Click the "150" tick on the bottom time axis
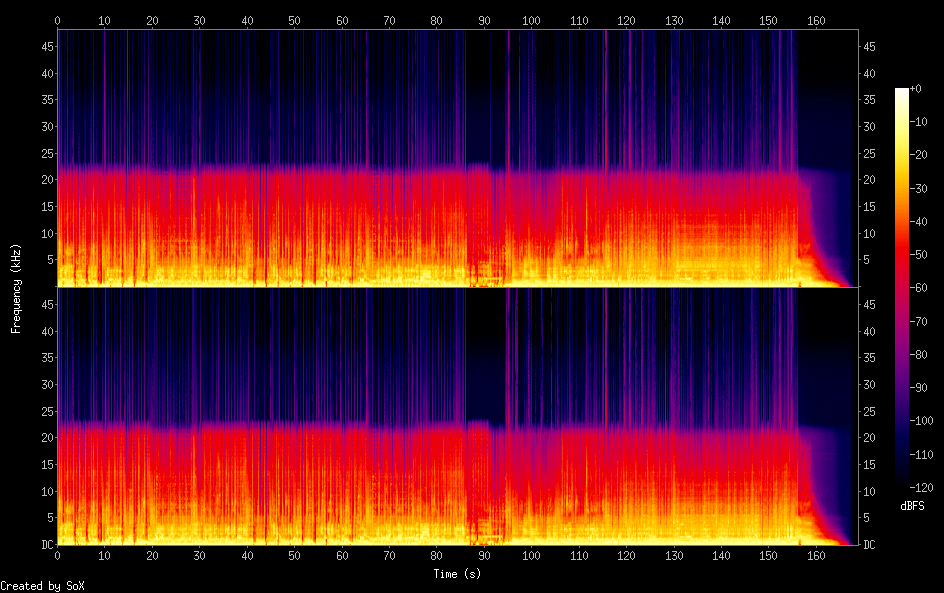The height and width of the screenshot is (593, 944). tap(769, 556)
